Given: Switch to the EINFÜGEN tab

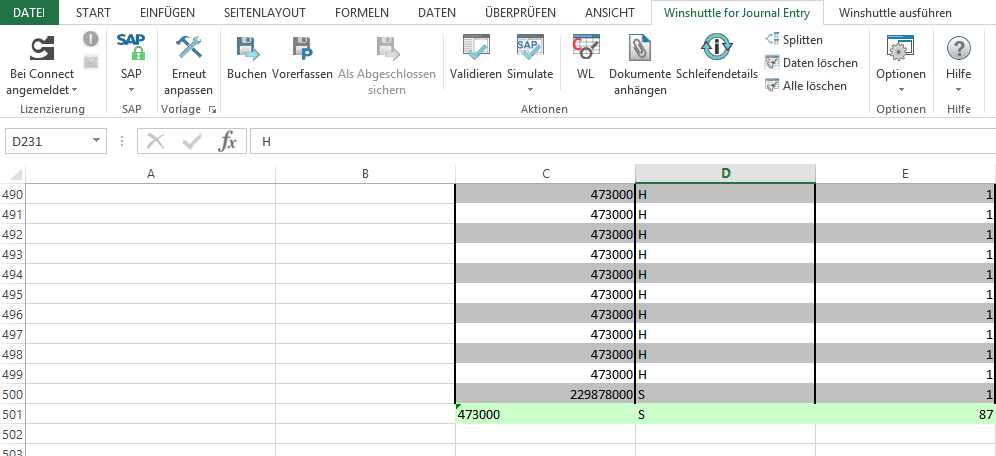Looking at the screenshot, I should click(x=167, y=13).
